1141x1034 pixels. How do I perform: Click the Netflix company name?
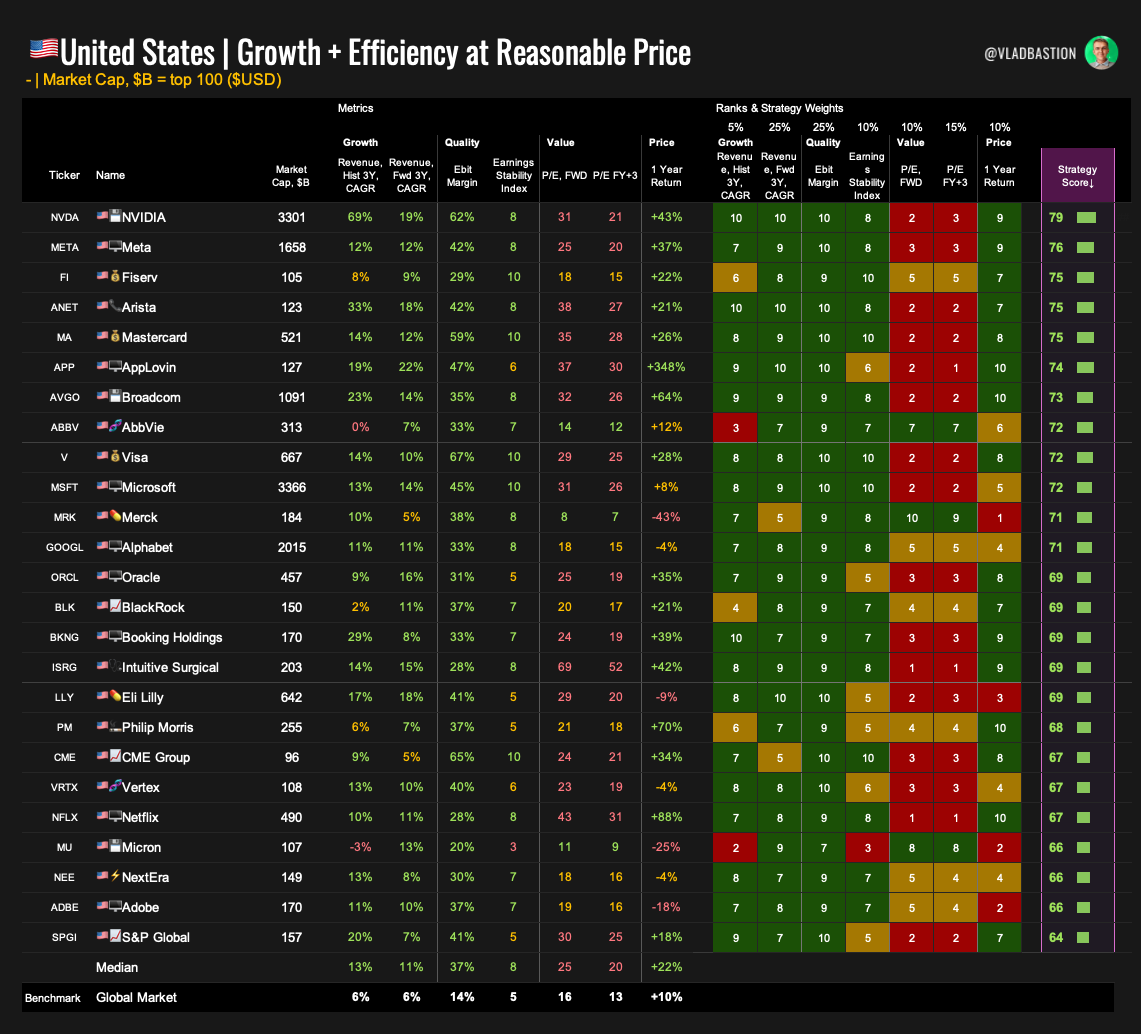tap(140, 817)
